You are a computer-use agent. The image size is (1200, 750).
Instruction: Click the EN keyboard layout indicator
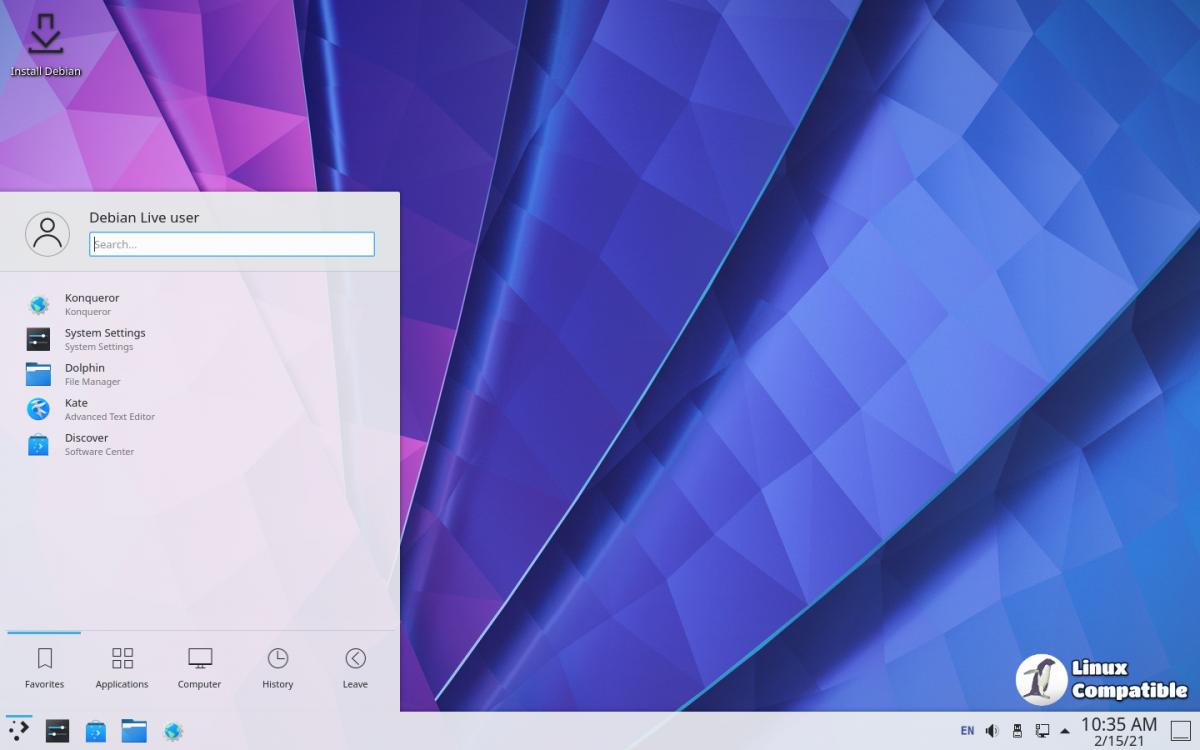(967, 731)
